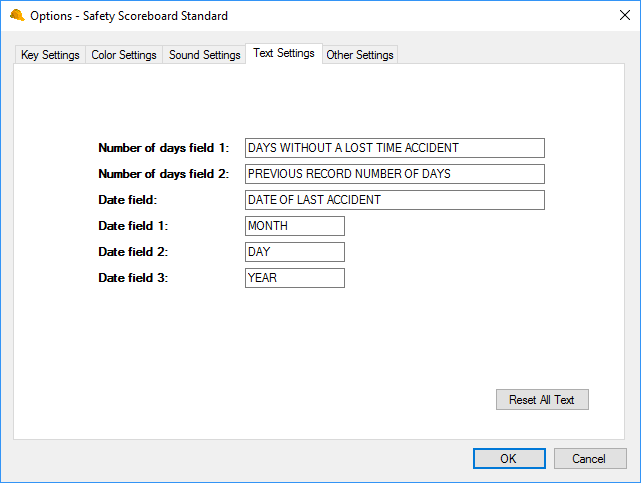Go to the Sound Settings tab
The image size is (641, 483).
point(204,55)
